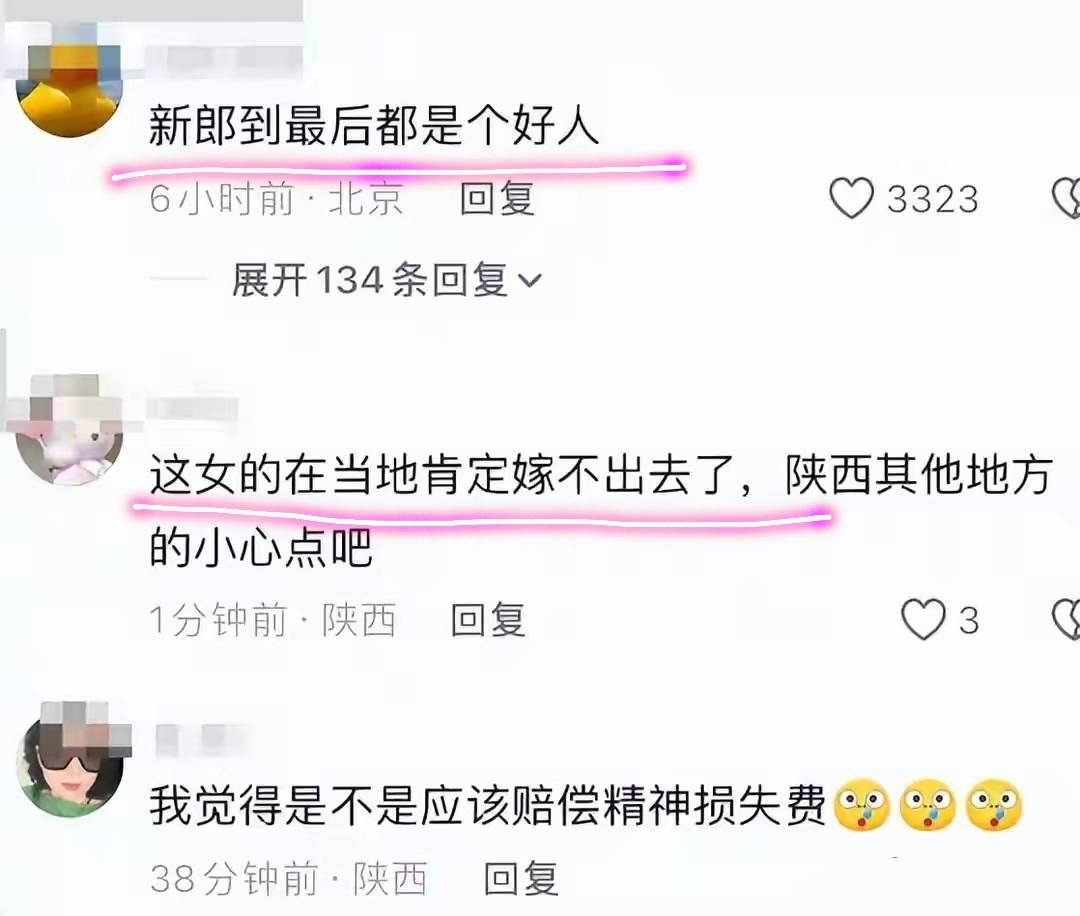Dislike the Beijing comment via broken heart
Screen dimensions: 1080x916
(1067, 199)
